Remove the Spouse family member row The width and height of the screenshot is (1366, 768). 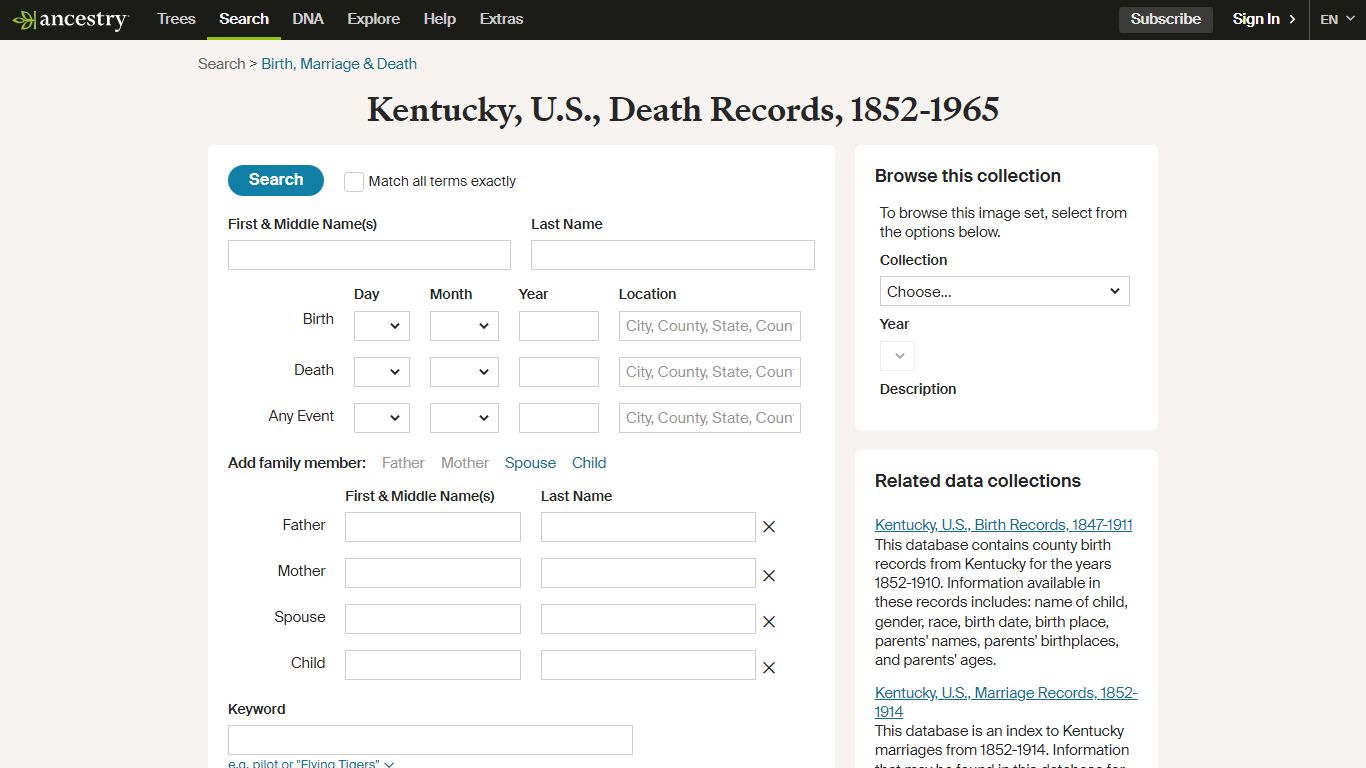769,622
